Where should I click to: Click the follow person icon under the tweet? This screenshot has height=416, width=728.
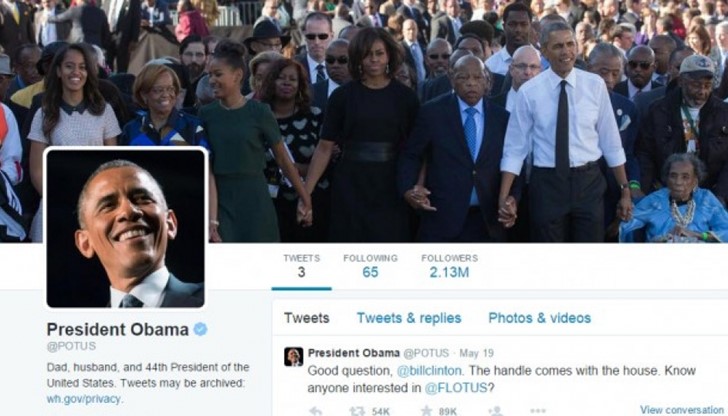point(495,411)
